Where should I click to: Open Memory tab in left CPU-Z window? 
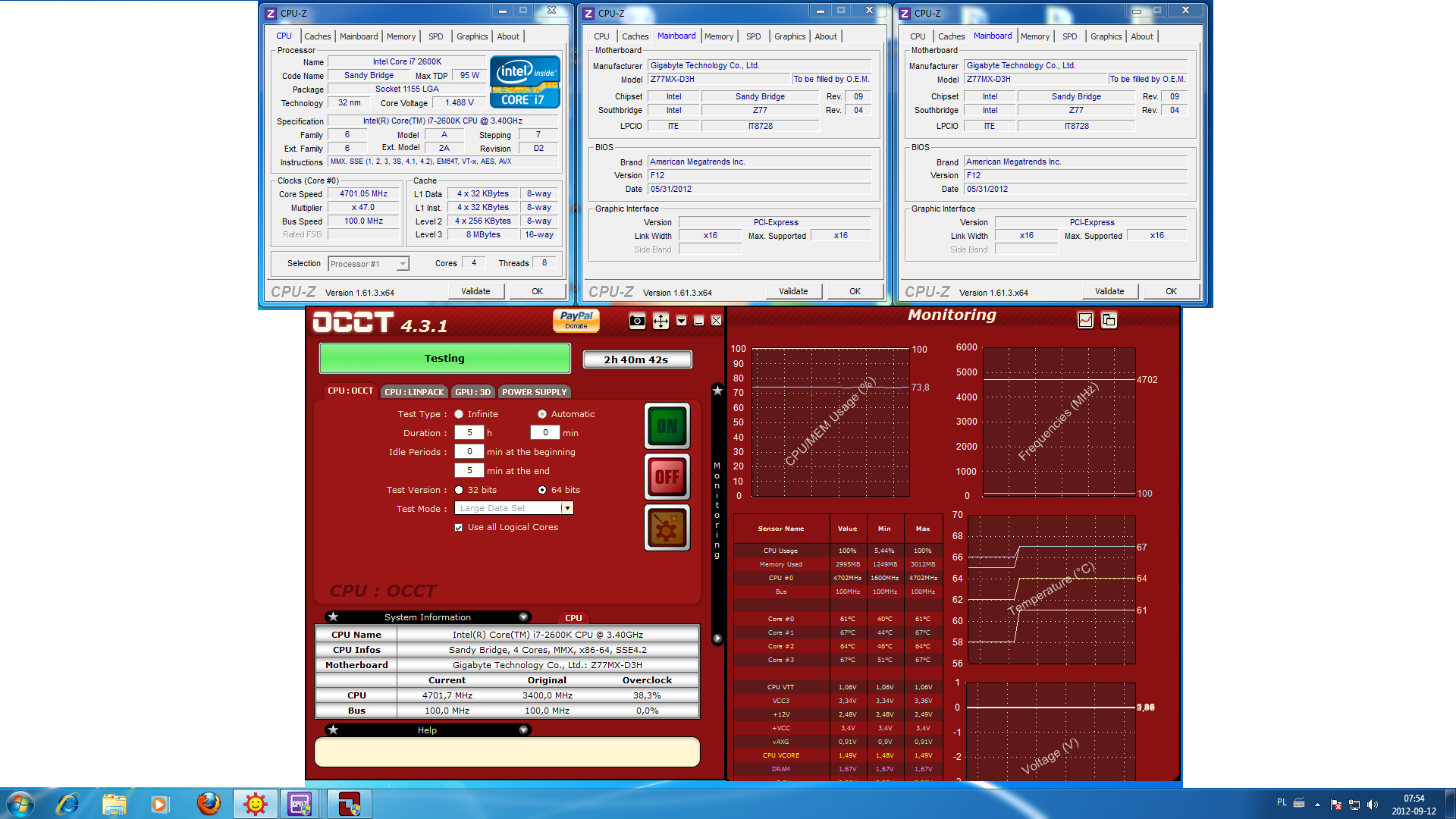[401, 36]
